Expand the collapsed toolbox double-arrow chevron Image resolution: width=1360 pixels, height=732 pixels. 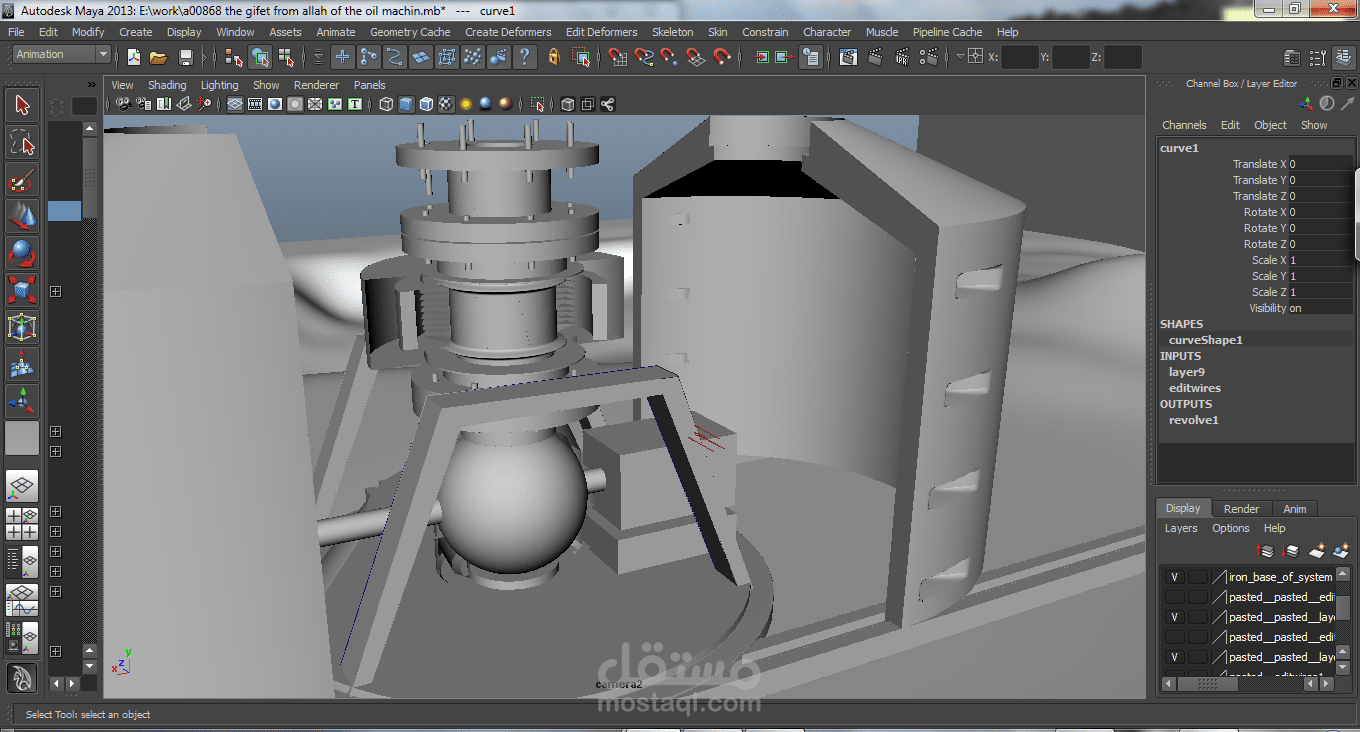92,85
